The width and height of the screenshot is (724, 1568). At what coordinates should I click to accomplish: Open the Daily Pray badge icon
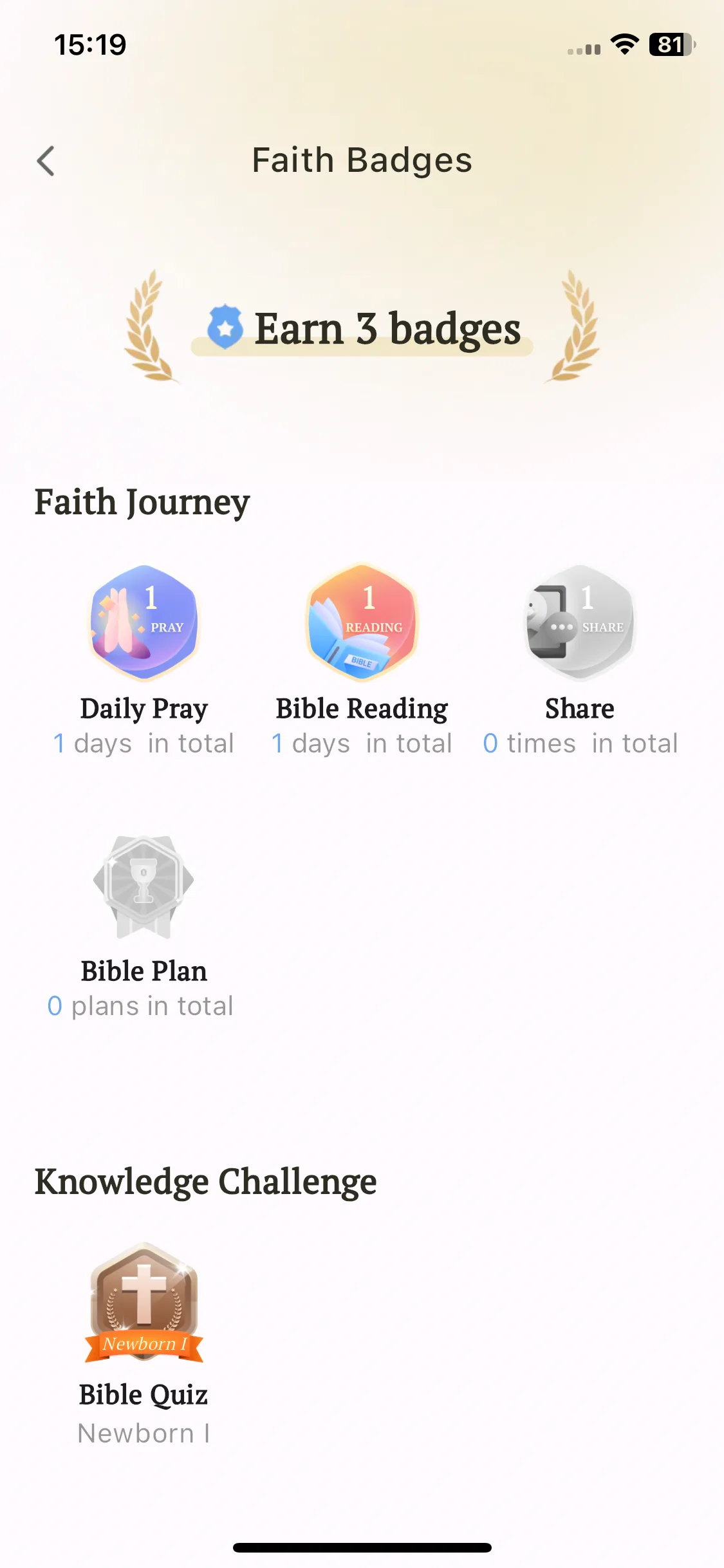click(144, 622)
